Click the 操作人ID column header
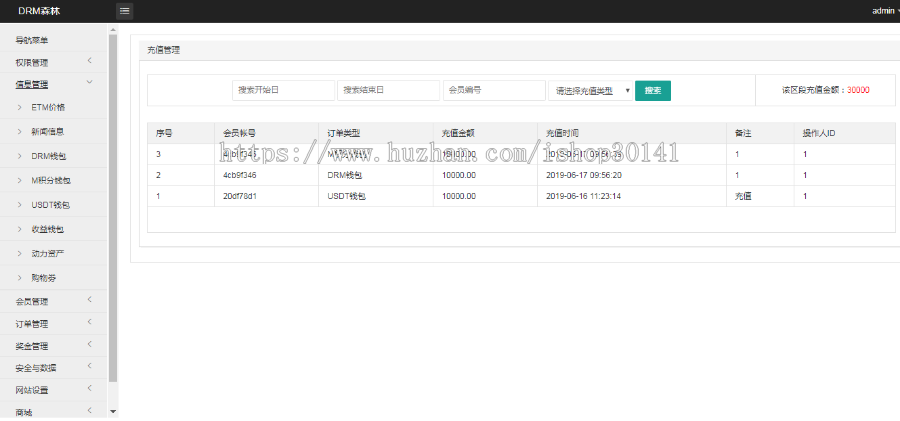 [818, 133]
